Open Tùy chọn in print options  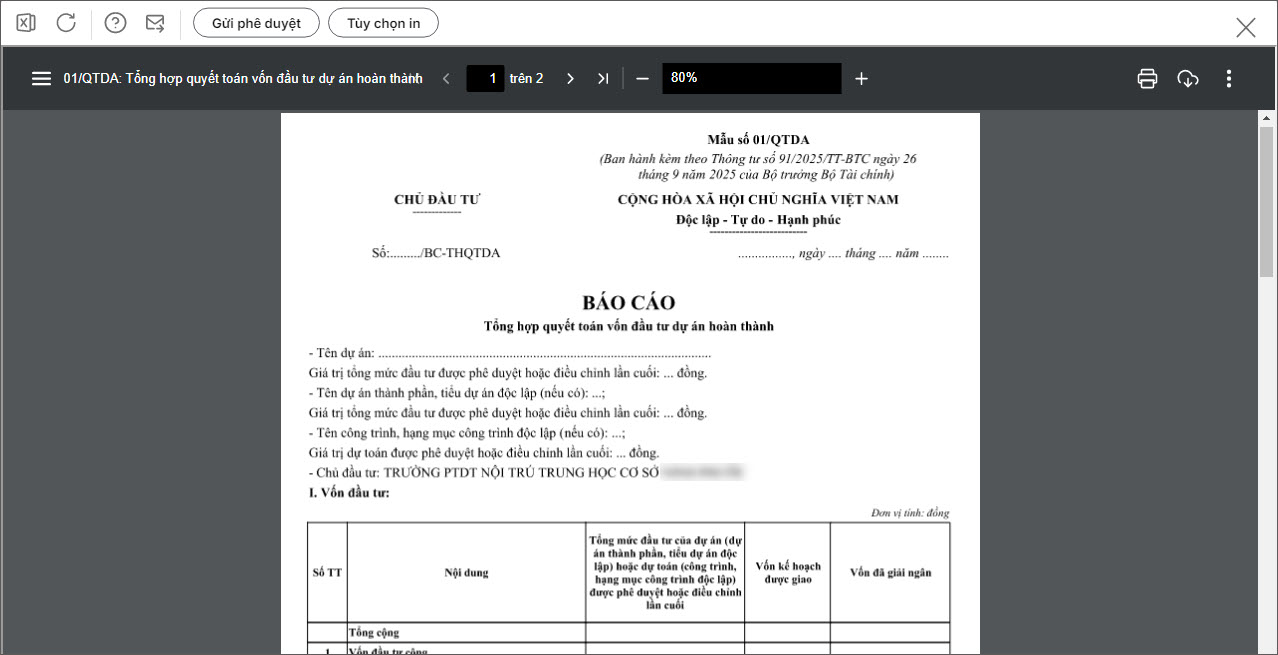click(x=383, y=23)
